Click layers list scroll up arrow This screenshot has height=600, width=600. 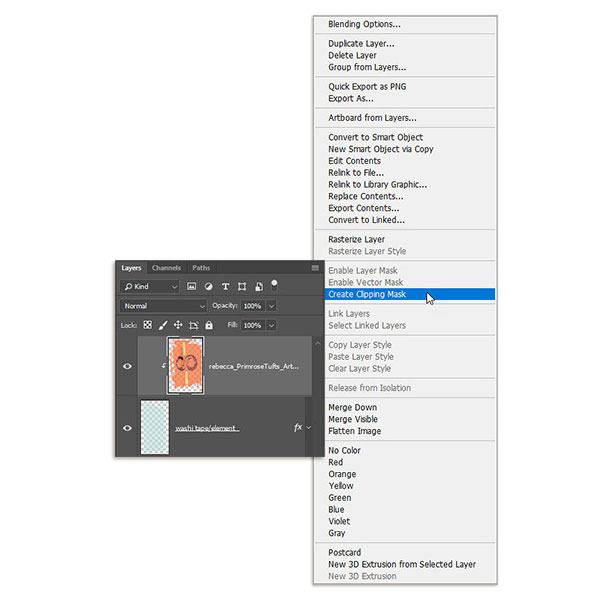pos(318,343)
